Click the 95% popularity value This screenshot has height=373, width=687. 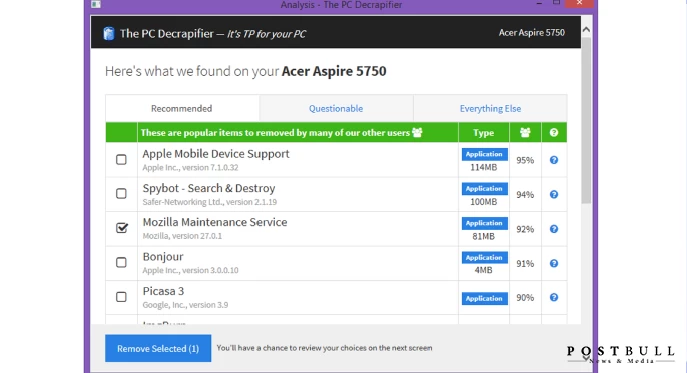(525, 160)
